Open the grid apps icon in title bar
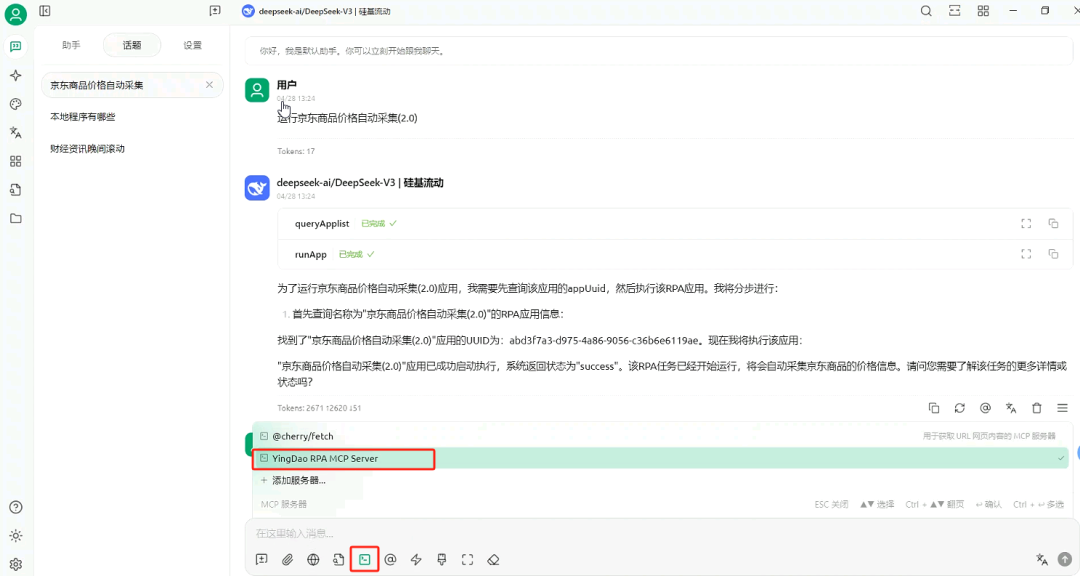1080x576 pixels. (x=984, y=11)
